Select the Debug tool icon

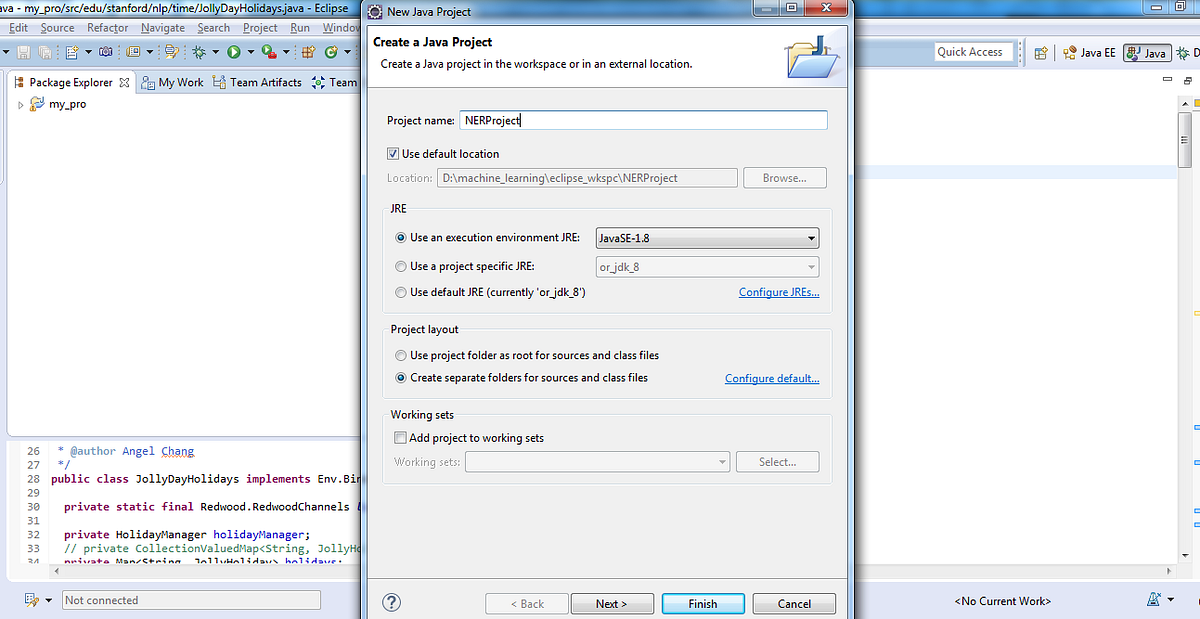click(x=200, y=50)
